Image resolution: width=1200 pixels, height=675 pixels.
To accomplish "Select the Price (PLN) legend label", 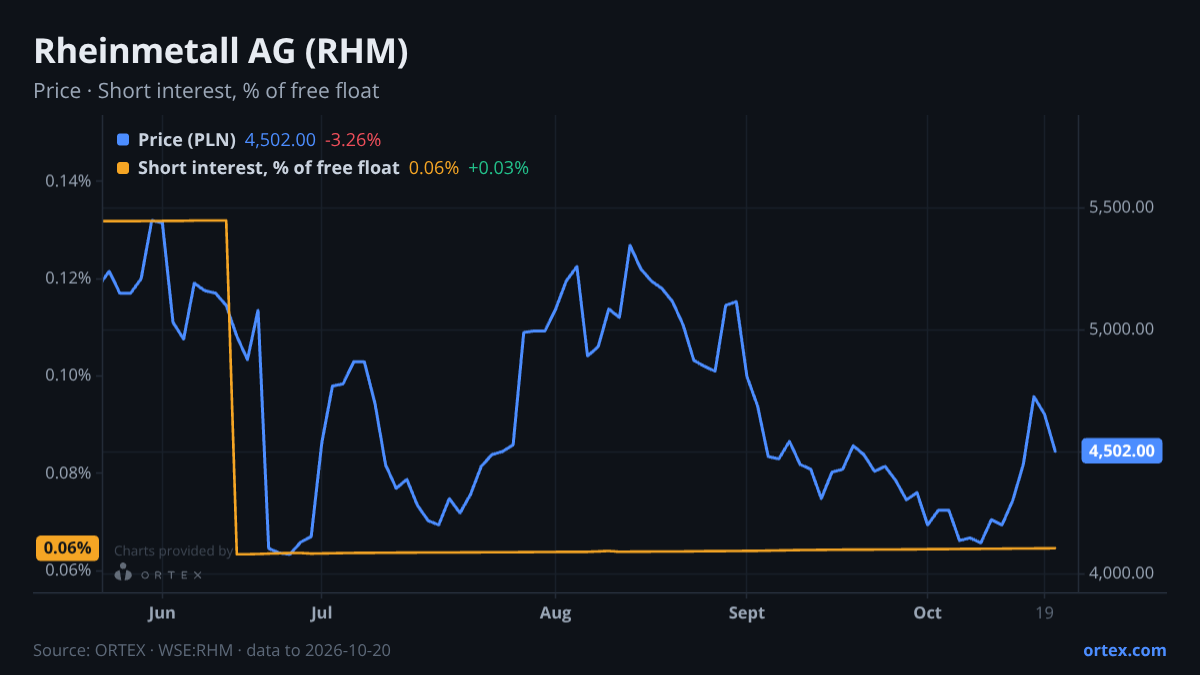I will coord(187,140).
